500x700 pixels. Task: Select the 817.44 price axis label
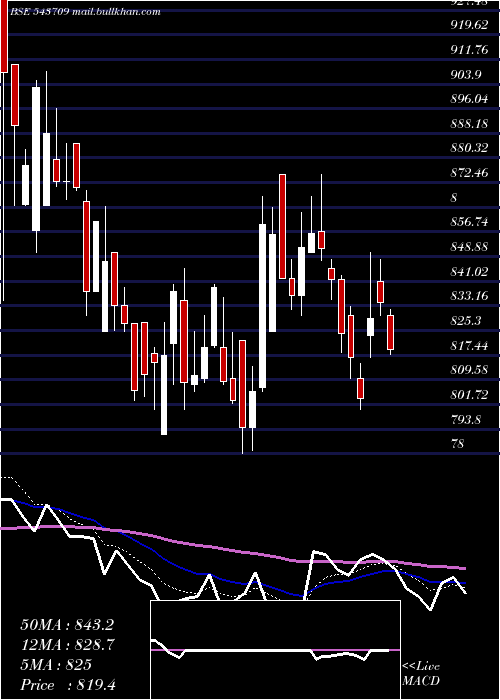(x=469, y=346)
